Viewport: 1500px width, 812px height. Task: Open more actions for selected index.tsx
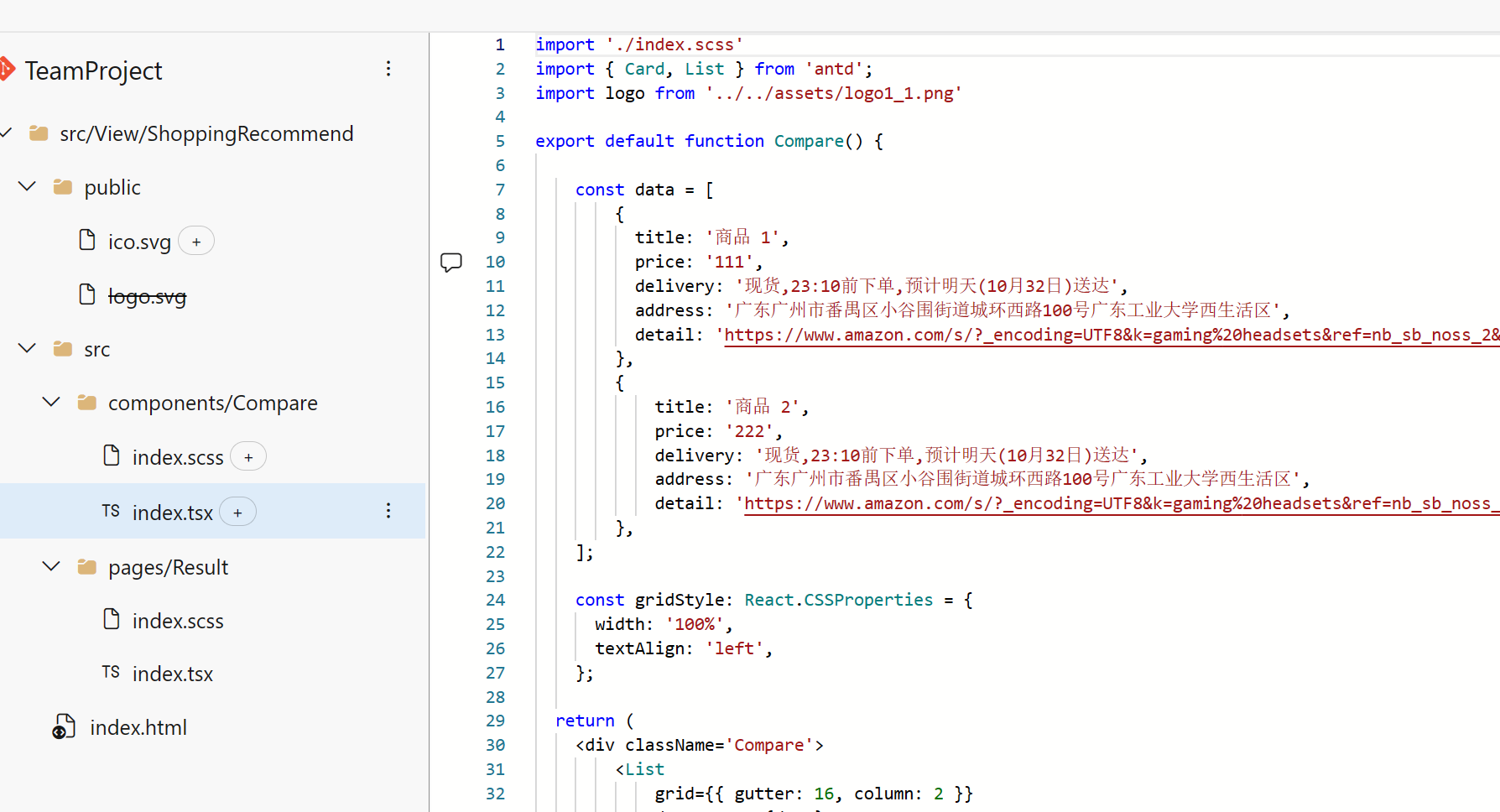(x=388, y=511)
